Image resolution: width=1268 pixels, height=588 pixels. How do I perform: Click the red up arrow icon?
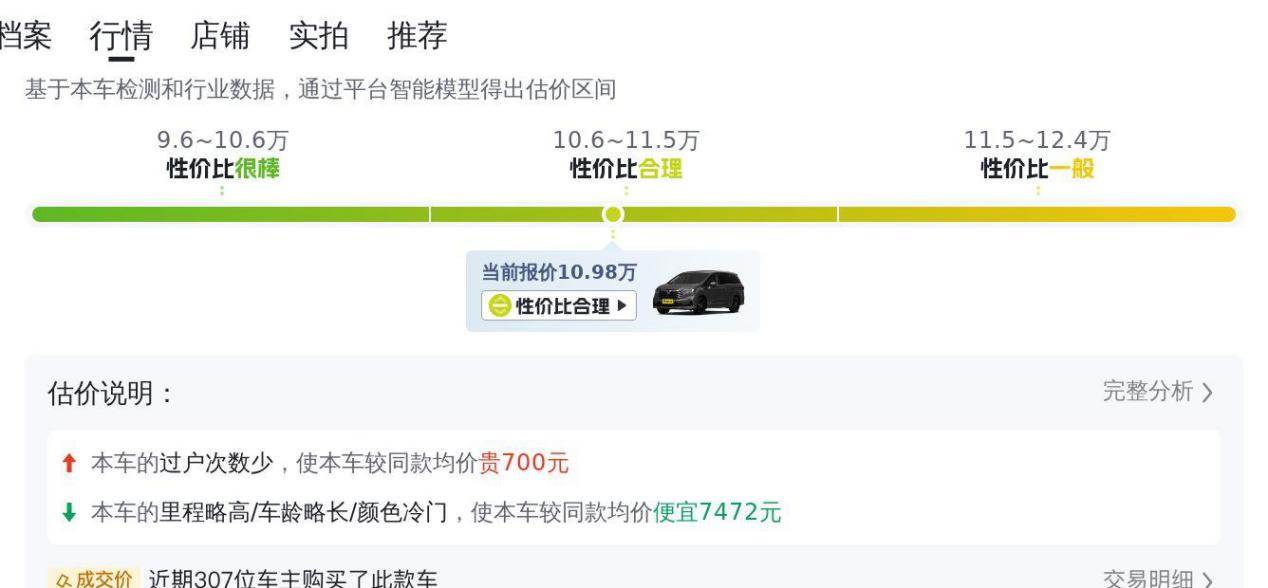69,463
